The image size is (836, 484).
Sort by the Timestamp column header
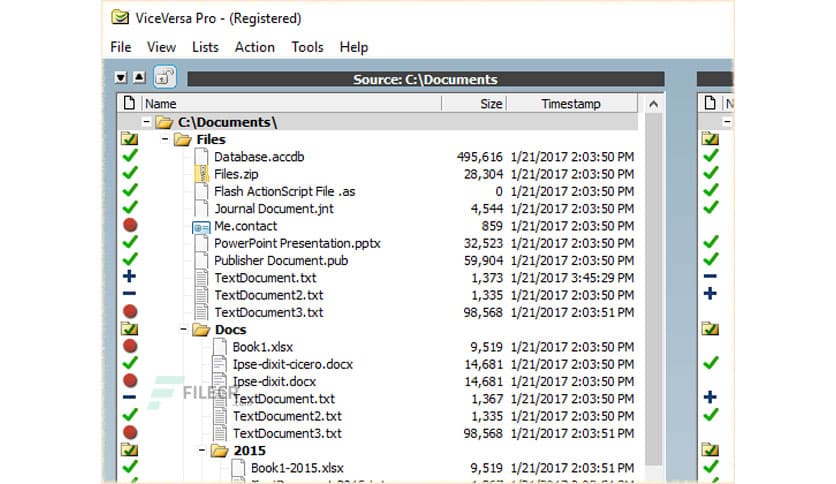click(x=571, y=103)
